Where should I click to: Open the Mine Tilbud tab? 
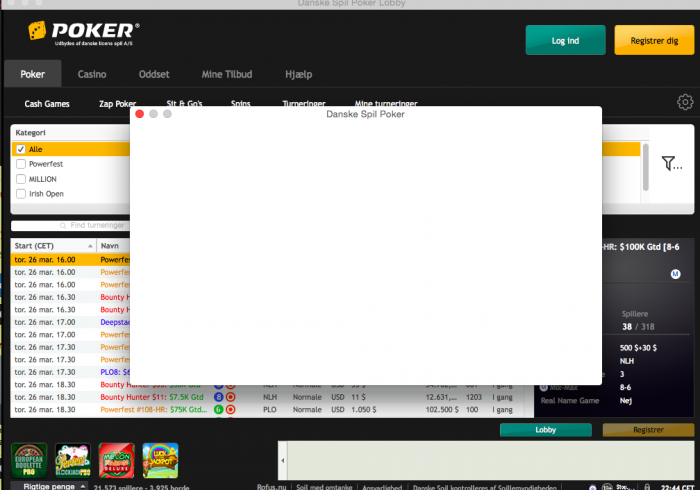tap(227, 74)
